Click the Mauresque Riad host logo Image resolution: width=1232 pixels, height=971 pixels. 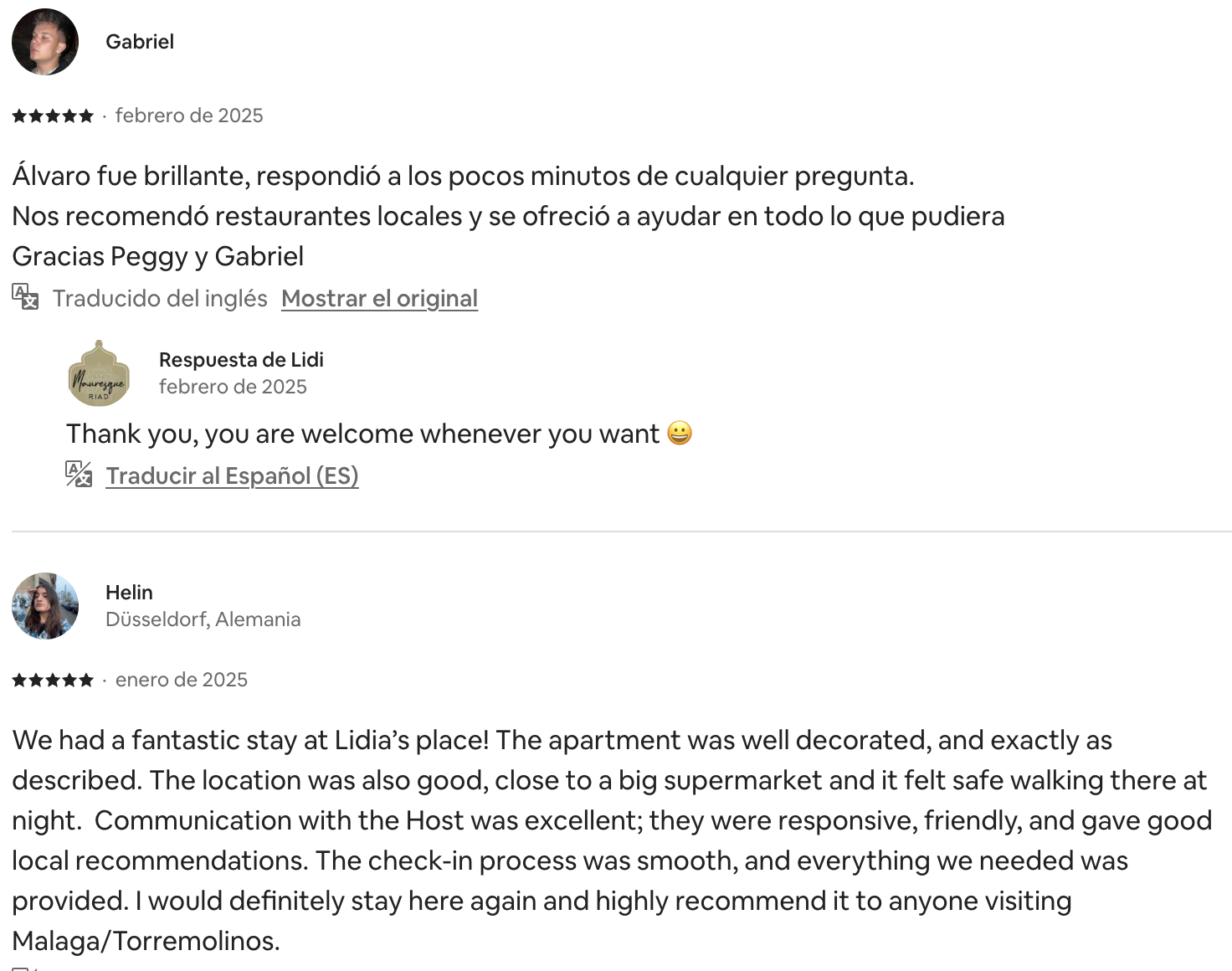coord(99,373)
